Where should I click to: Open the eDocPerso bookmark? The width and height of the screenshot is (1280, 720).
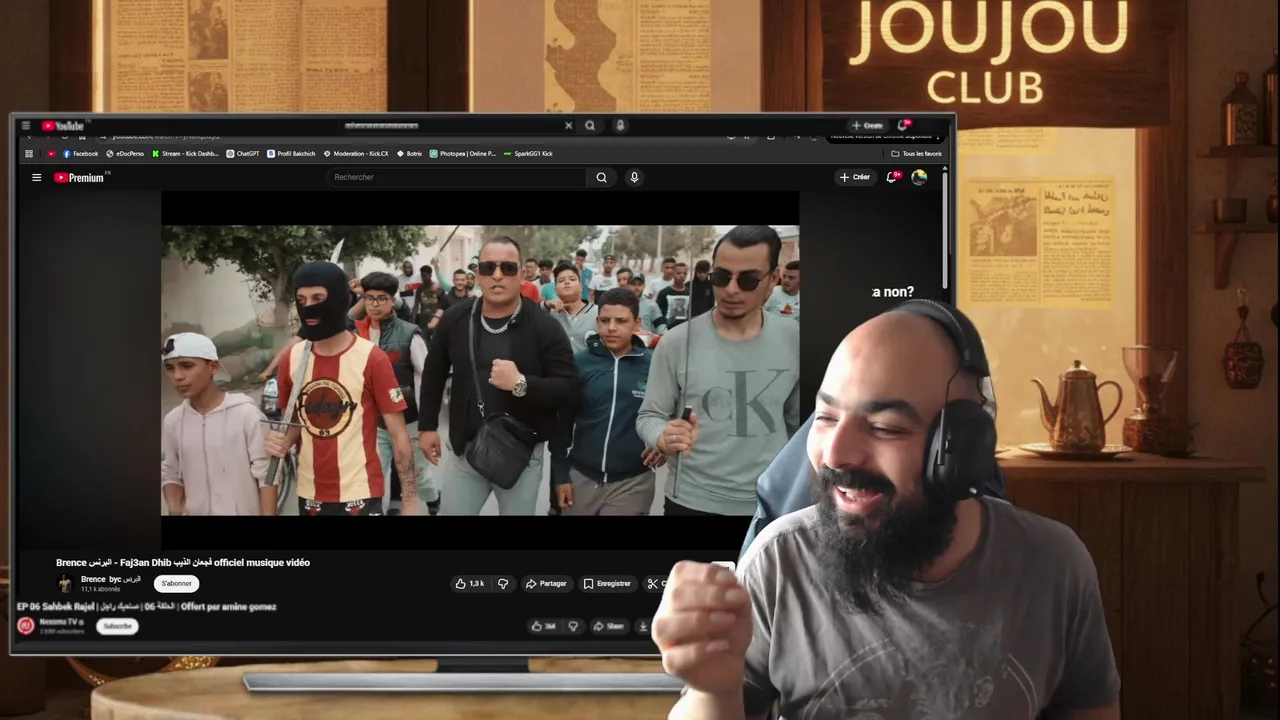pyautogui.click(x=125, y=154)
